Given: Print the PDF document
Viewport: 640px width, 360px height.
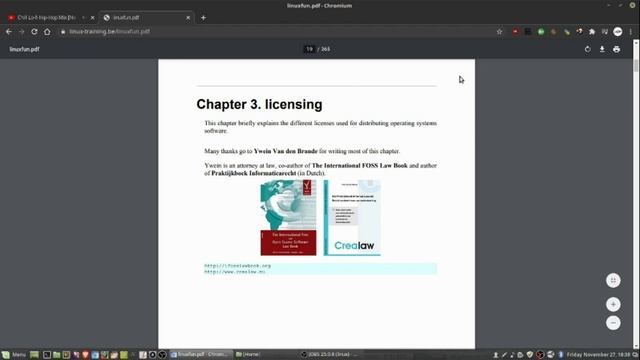Looking at the screenshot, I should click(x=616, y=49).
